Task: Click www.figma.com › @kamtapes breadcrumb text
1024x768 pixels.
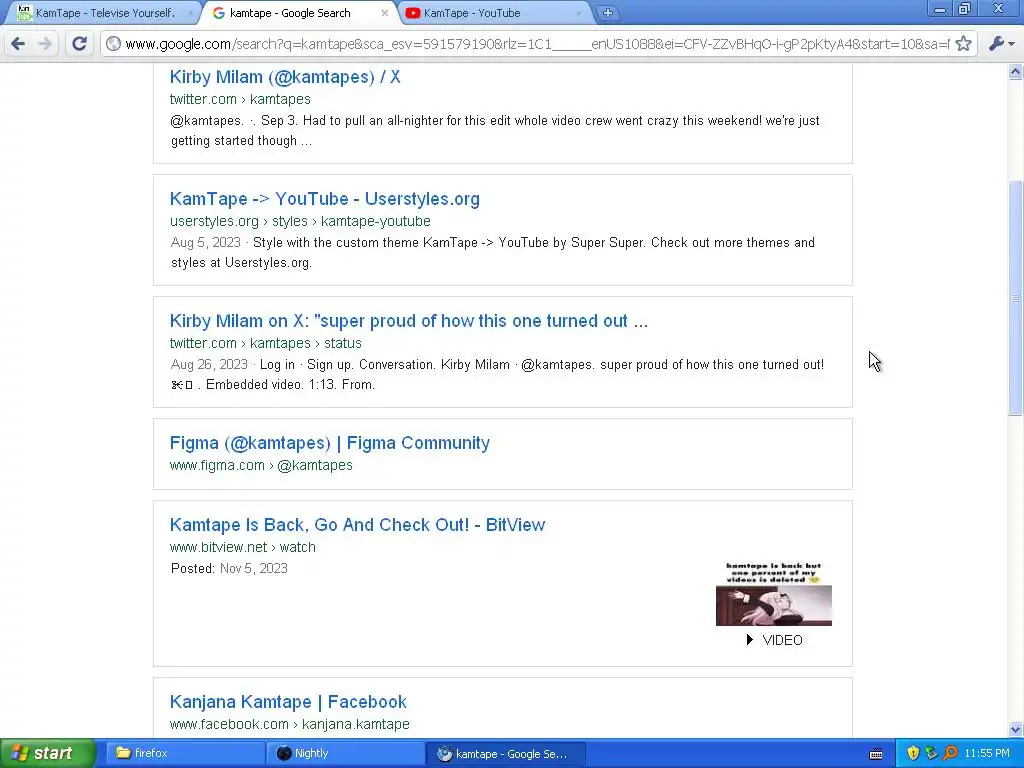Action: (261, 465)
